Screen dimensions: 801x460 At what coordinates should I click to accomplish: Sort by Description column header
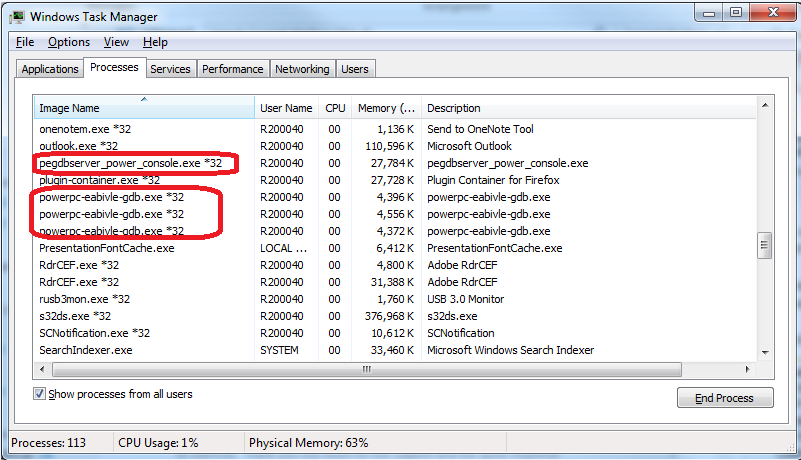(x=588, y=108)
